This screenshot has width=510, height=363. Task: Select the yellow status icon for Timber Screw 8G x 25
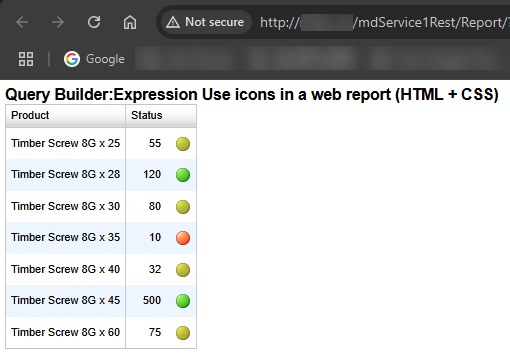pyautogui.click(x=183, y=144)
